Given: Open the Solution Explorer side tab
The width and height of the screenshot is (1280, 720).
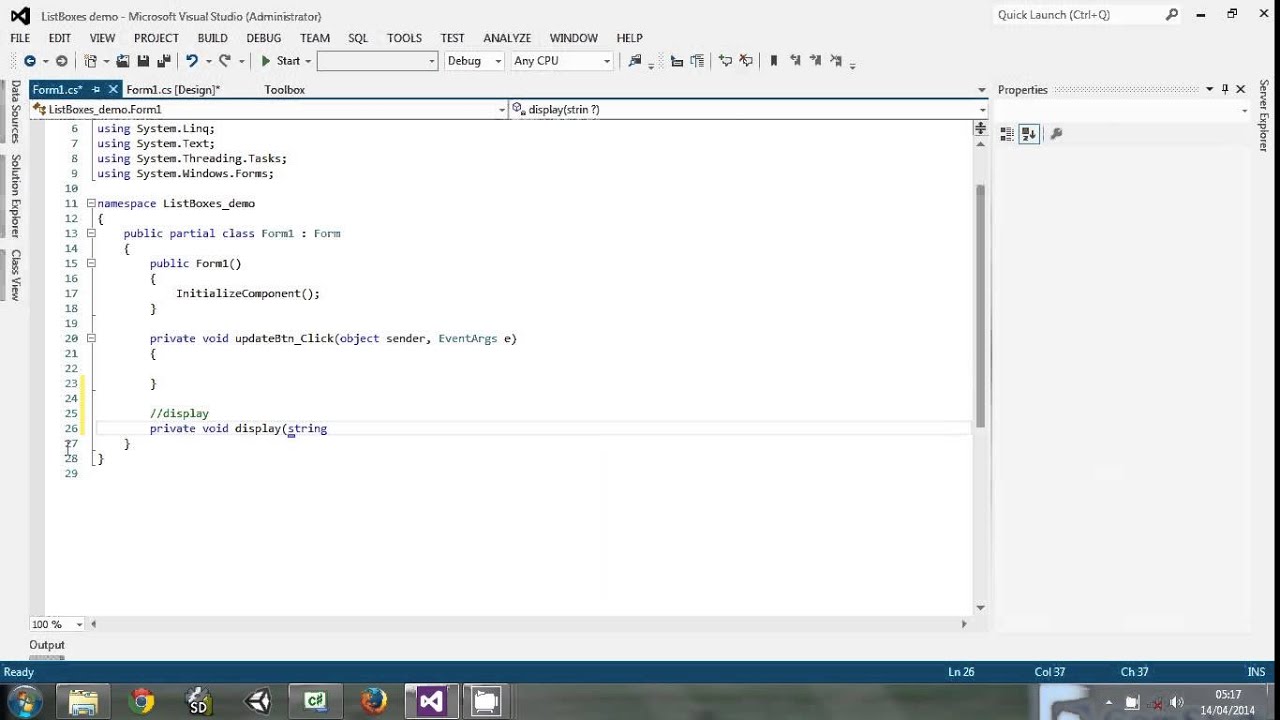Looking at the screenshot, I should [x=15, y=196].
